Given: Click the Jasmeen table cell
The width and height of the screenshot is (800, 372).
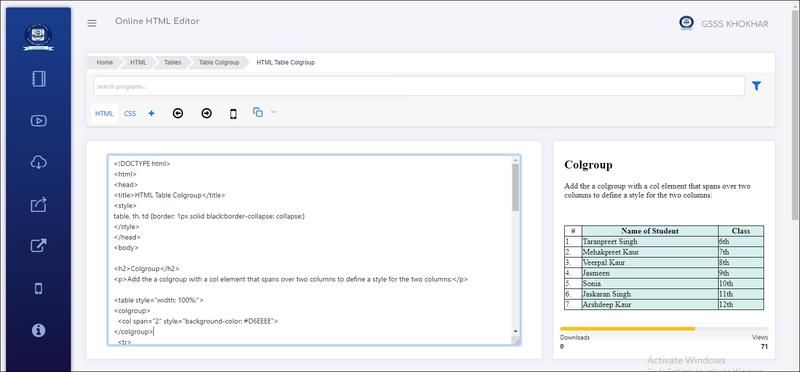Looking at the screenshot, I should (x=650, y=273).
